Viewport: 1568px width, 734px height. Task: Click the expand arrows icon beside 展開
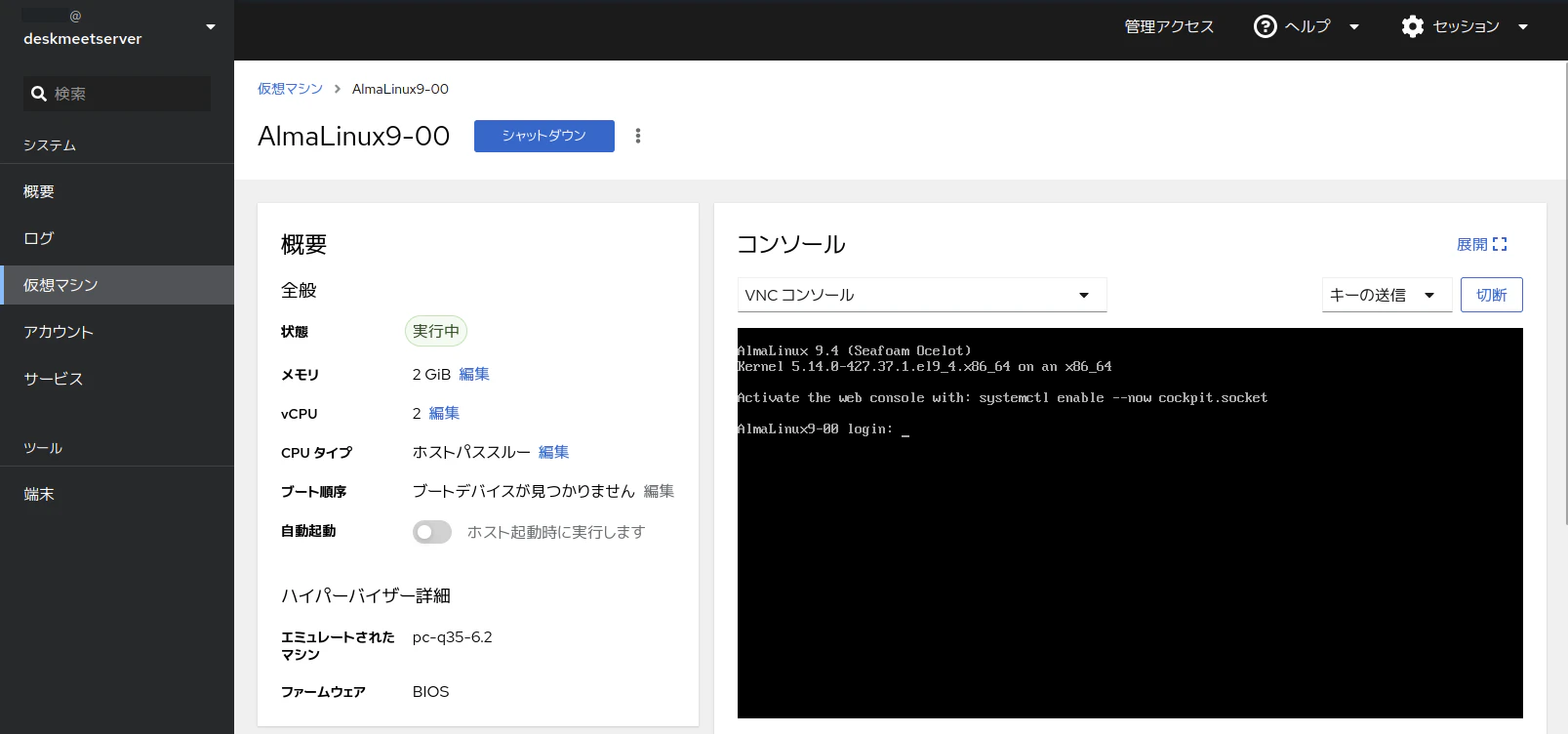[x=1500, y=244]
